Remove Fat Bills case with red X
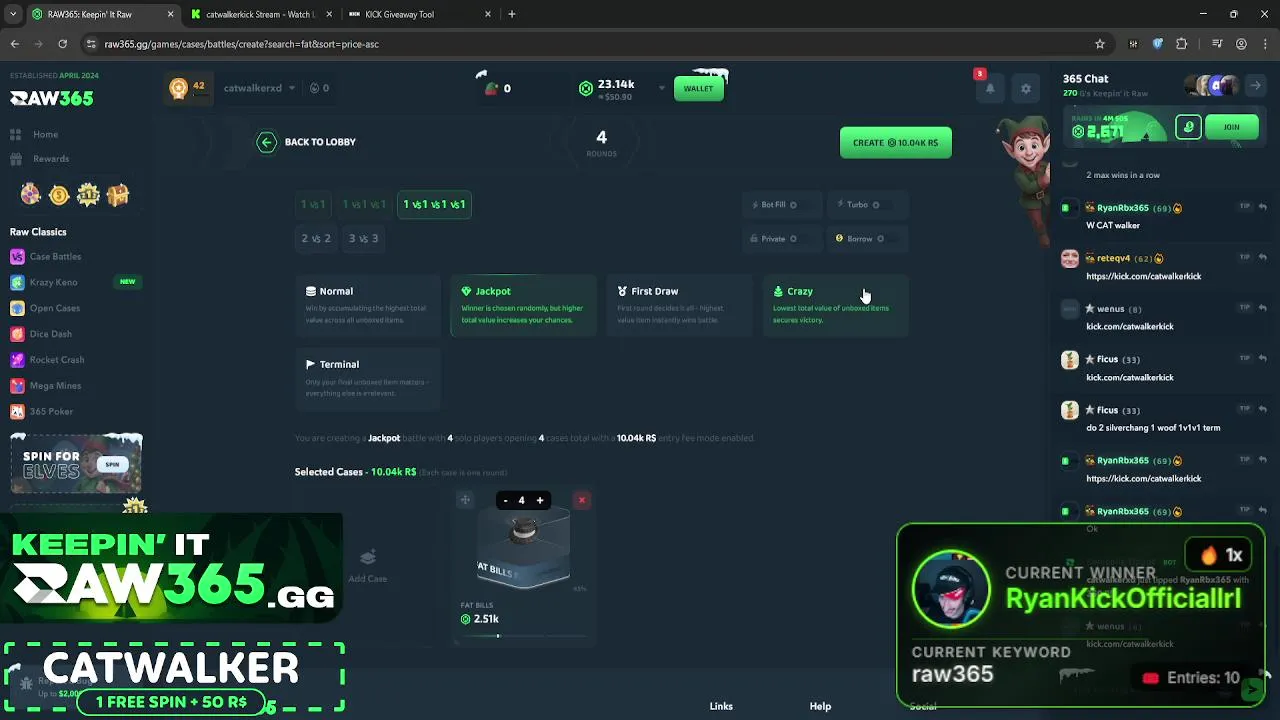This screenshot has width=1280, height=720. pyautogui.click(x=581, y=500)
